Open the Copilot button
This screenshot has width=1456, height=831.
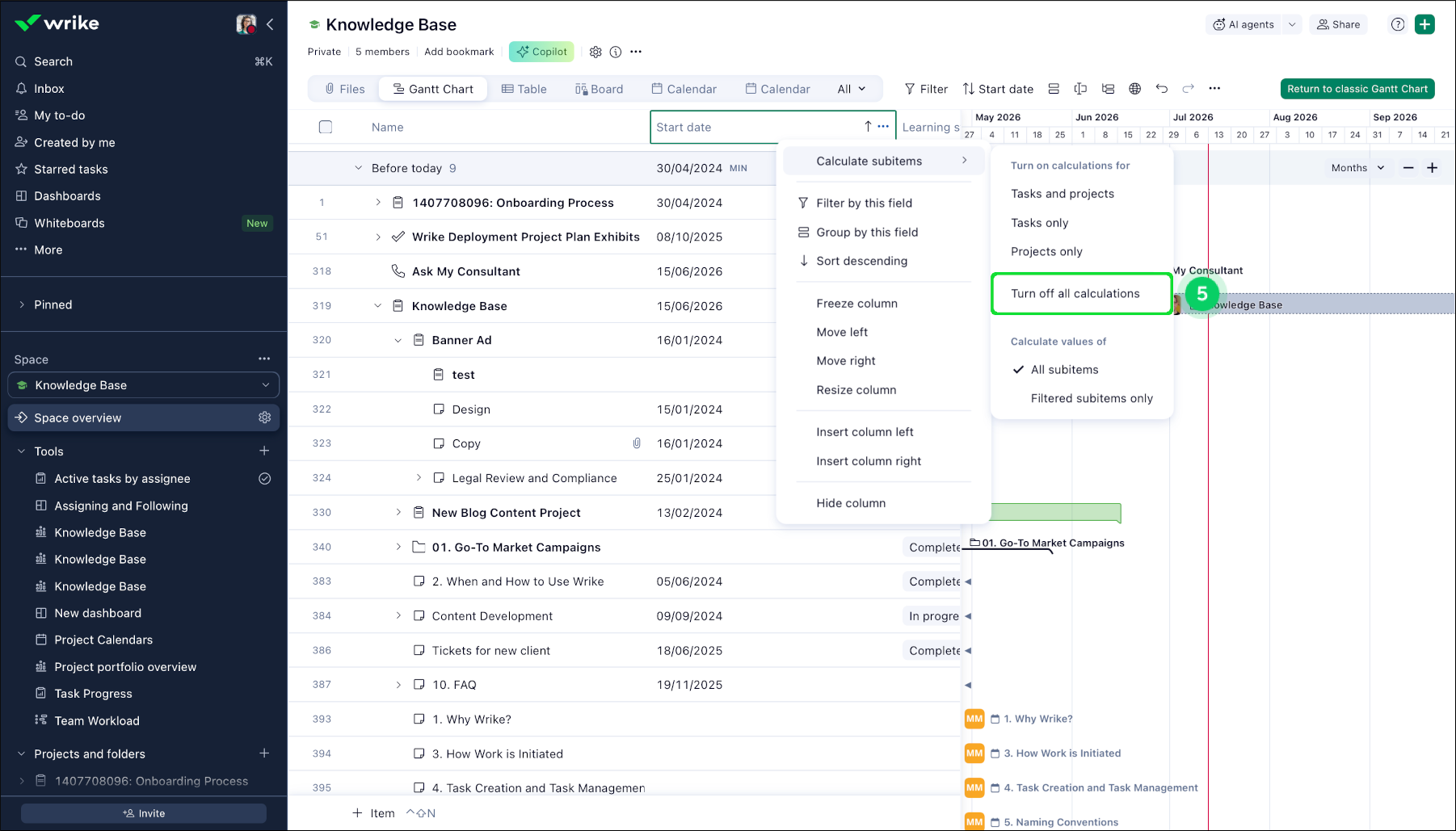tap(541, 52)
